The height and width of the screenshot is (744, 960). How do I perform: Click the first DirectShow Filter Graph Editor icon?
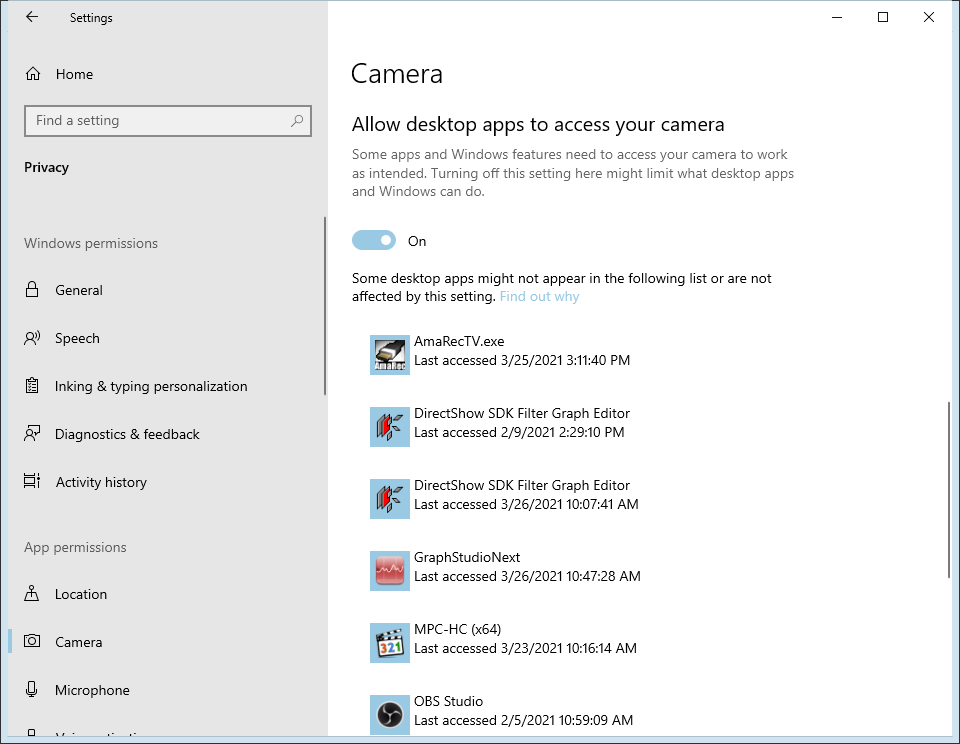coord(390,427)
